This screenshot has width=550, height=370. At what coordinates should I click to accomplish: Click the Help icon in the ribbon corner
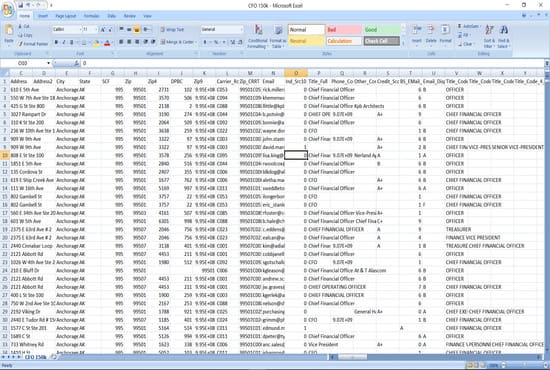524,16
